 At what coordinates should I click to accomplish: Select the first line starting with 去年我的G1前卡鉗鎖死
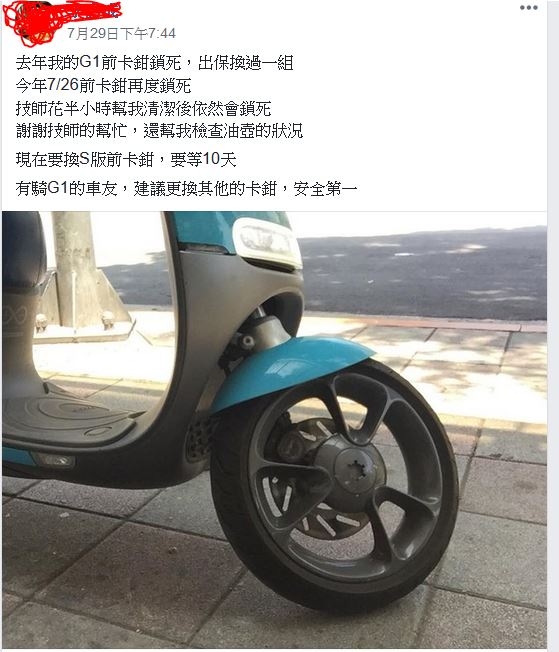(155, 63)
